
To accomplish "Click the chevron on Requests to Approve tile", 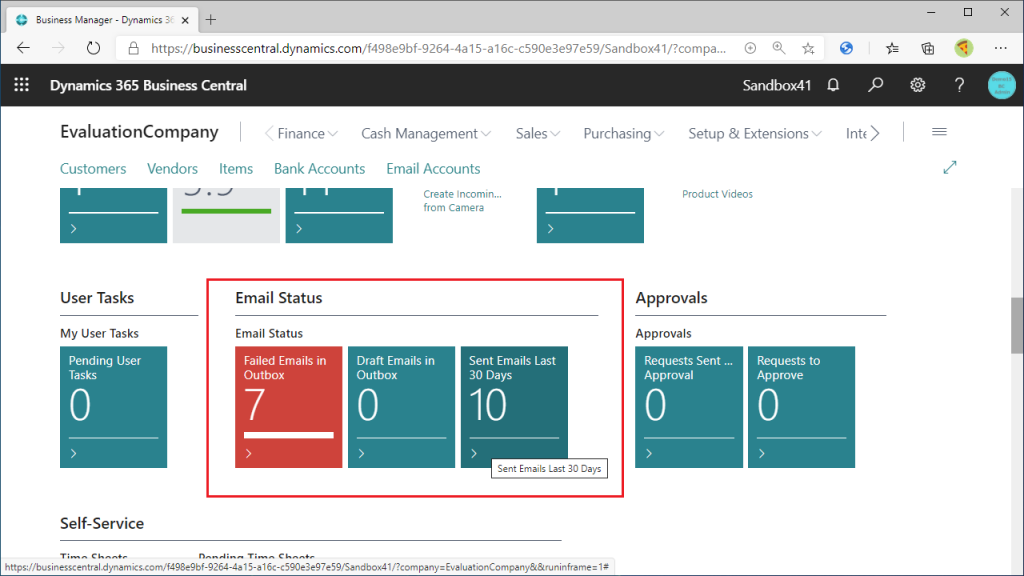I will (761, 453).
